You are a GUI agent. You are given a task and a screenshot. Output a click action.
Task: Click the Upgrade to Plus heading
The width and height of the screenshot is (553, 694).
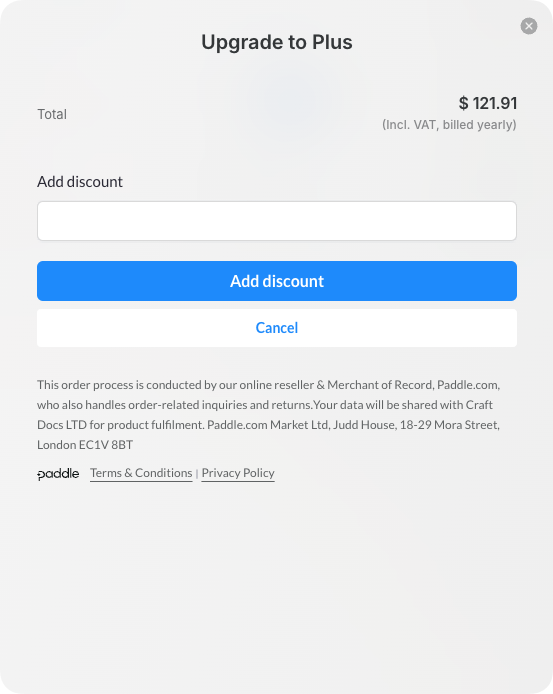(x=277, y=42)
